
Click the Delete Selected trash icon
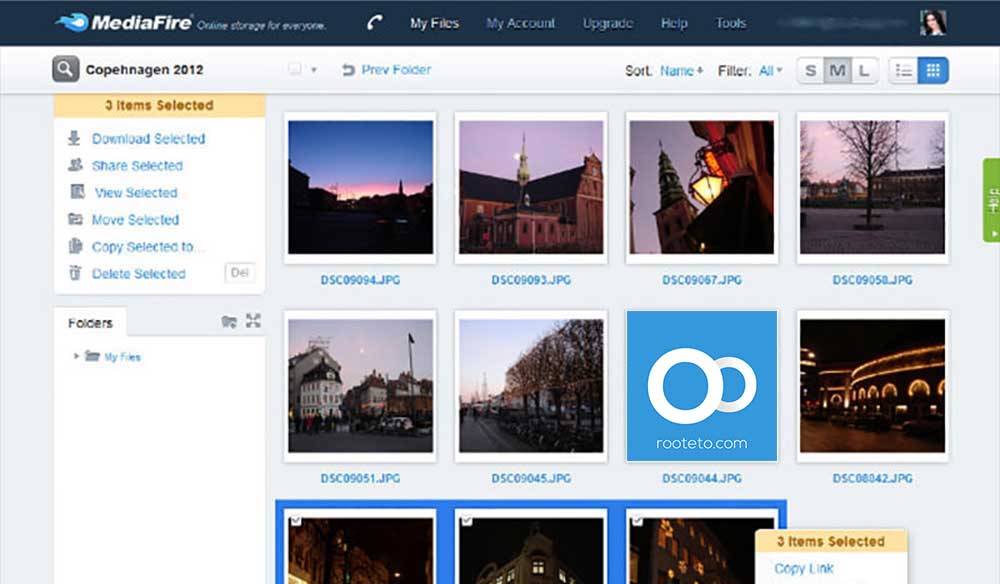click(x=75, y=273)
